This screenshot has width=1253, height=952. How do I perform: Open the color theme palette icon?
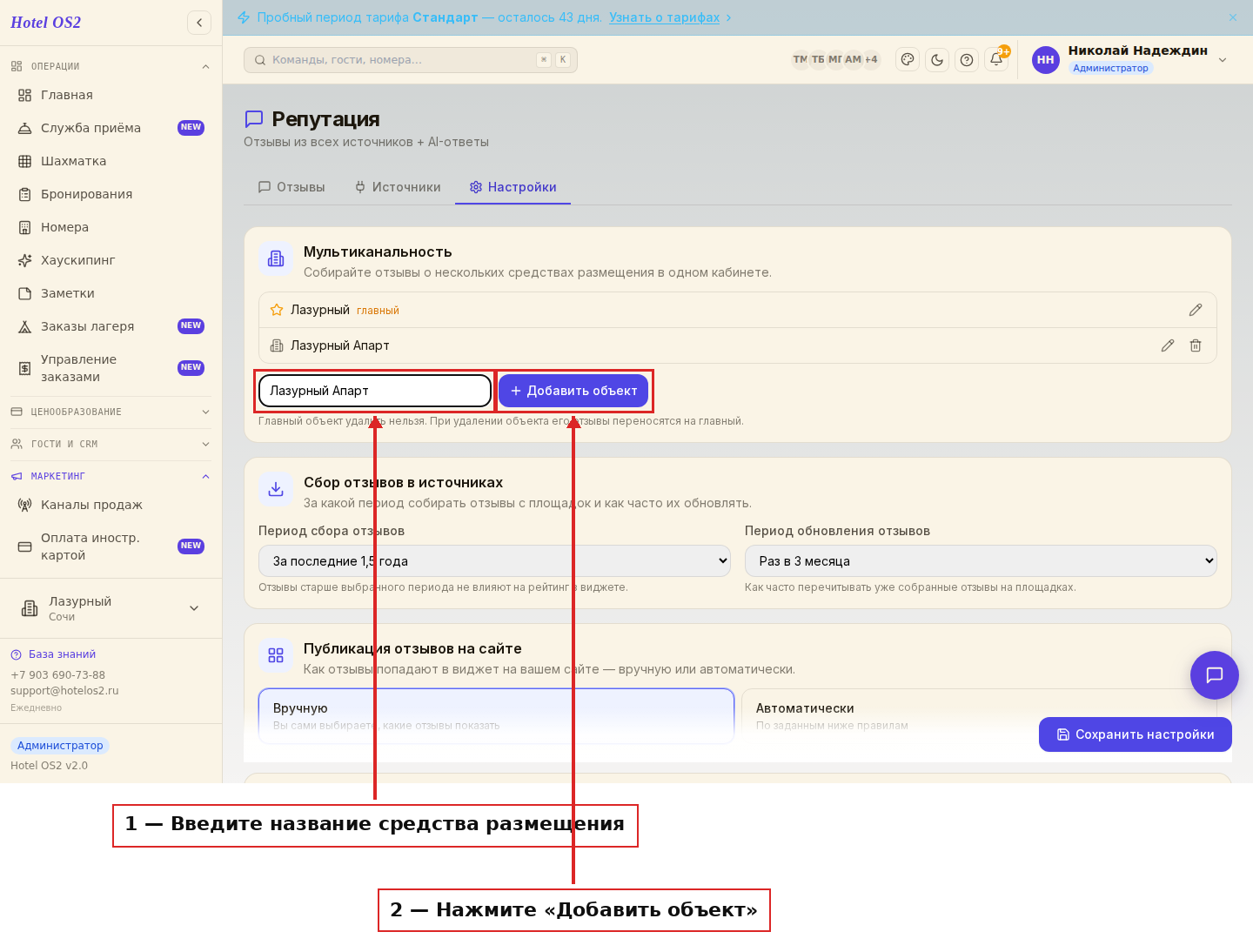908,59
